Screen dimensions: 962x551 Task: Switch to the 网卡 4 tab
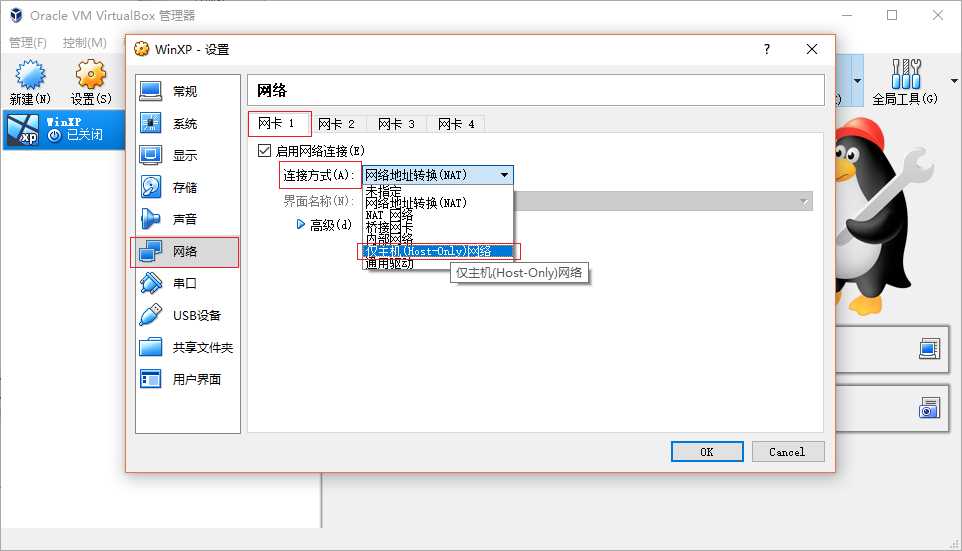click(x=456, y=124)
